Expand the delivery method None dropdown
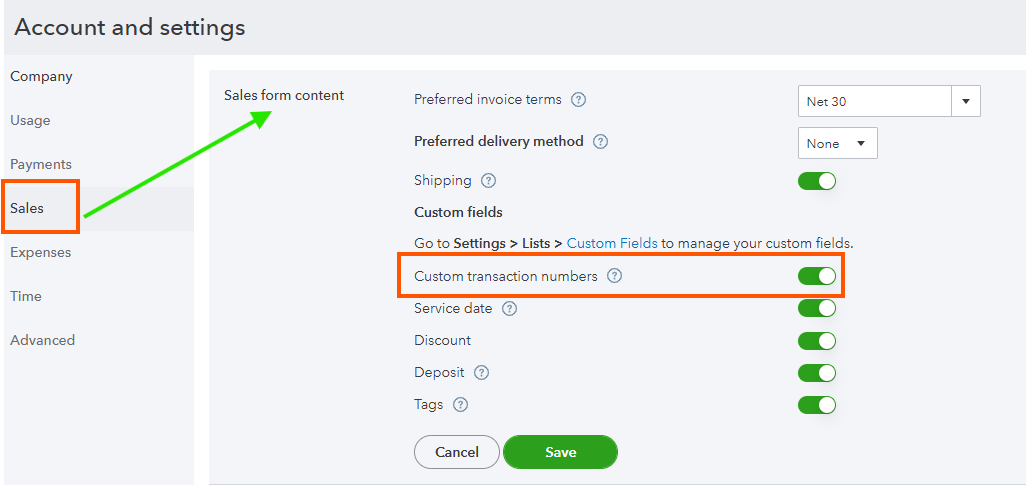This screenshot has height=485, width=1026. pyautogui.click(x=837, y=143)
